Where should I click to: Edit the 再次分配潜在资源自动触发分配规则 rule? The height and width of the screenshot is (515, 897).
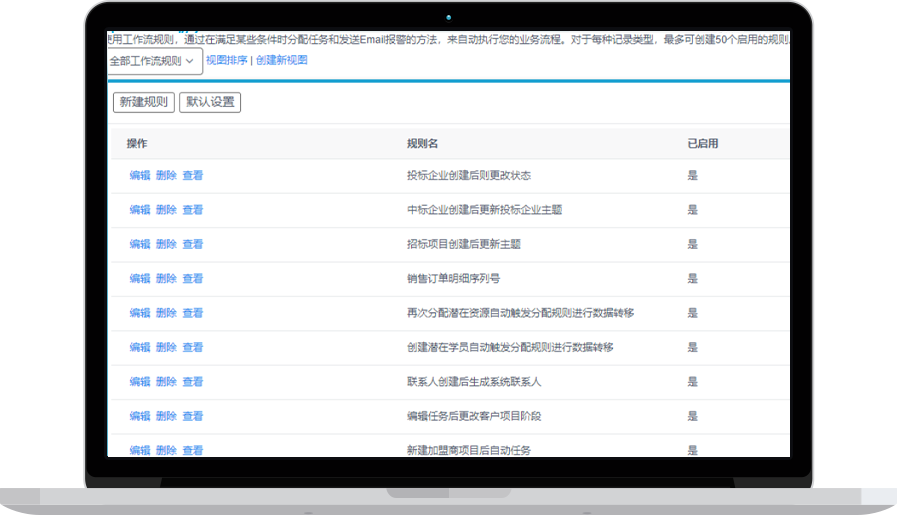tap(140, 313)
